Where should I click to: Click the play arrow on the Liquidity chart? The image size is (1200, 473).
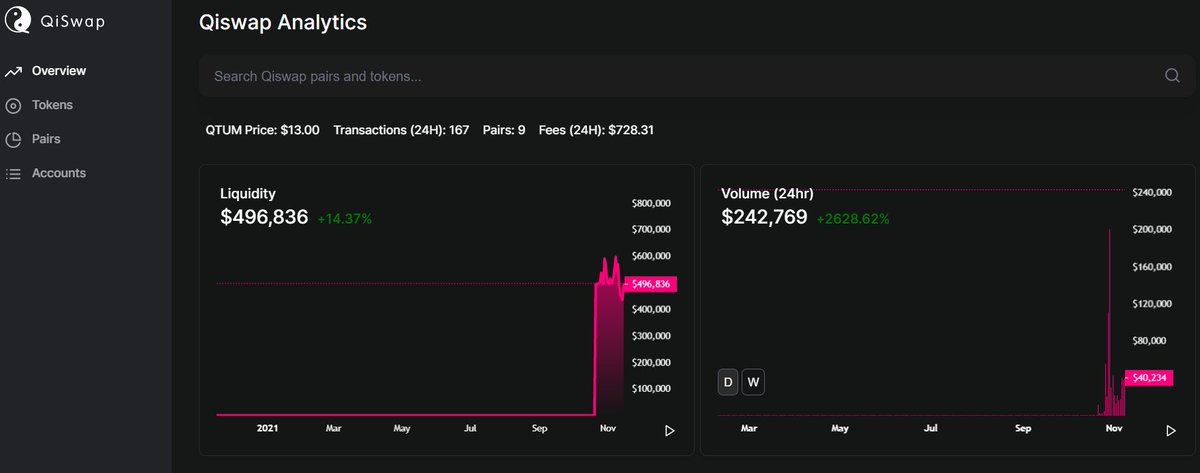pyautogui.click(x=670, y=431)
